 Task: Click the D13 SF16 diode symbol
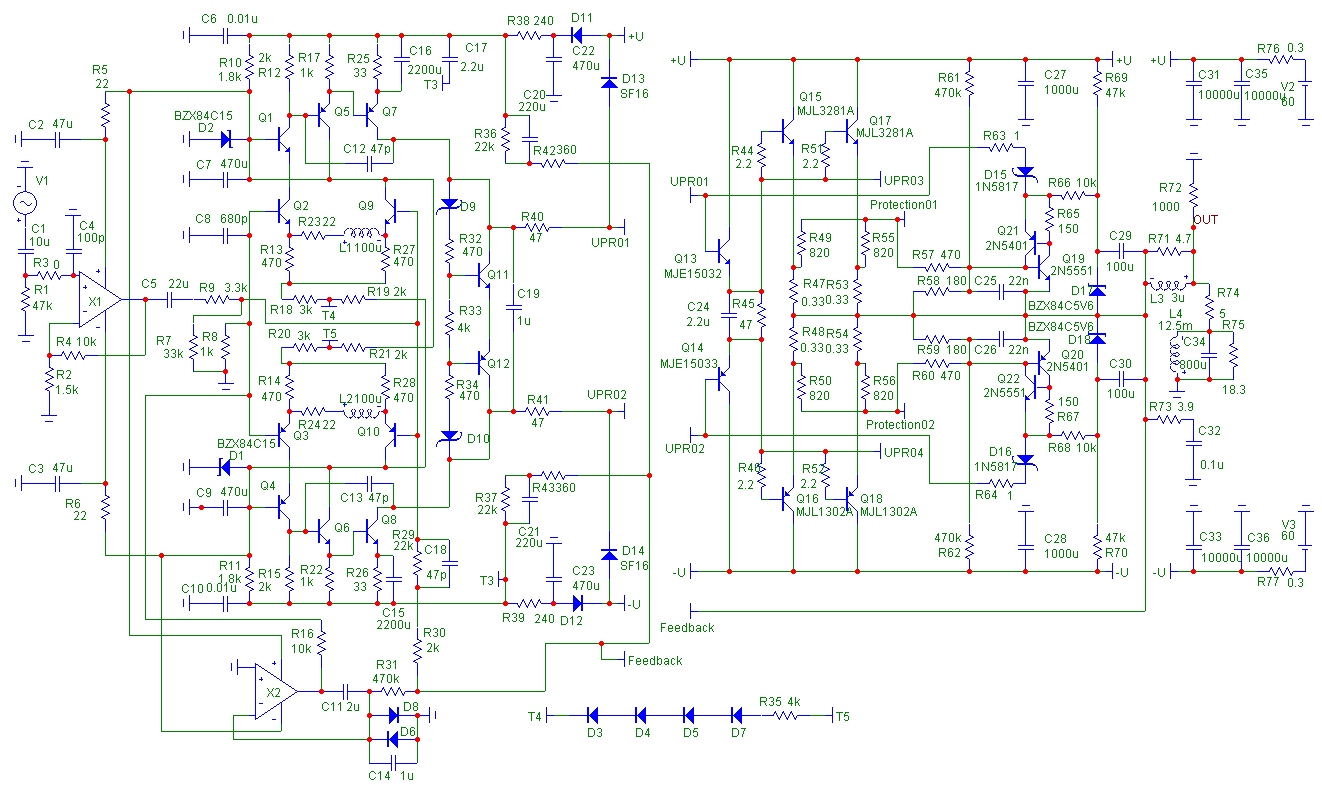coord(608,82)
